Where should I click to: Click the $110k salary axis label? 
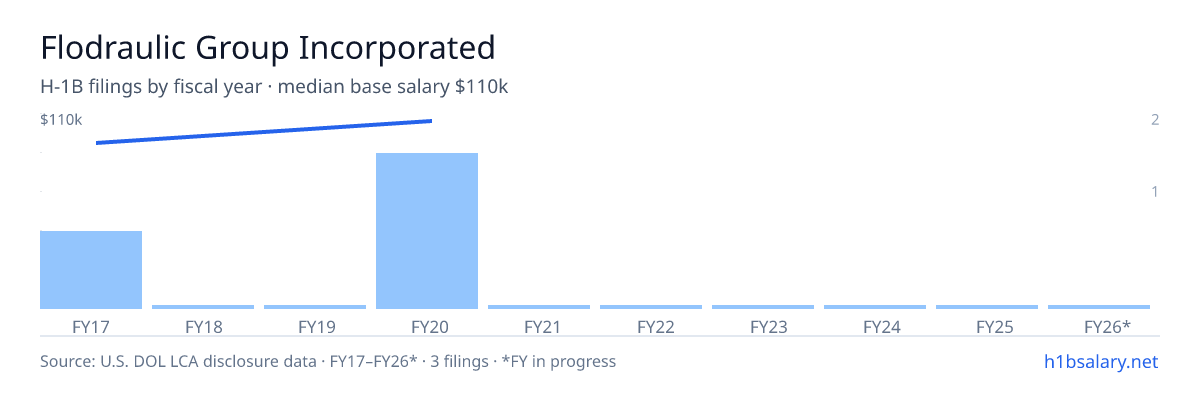61,120
